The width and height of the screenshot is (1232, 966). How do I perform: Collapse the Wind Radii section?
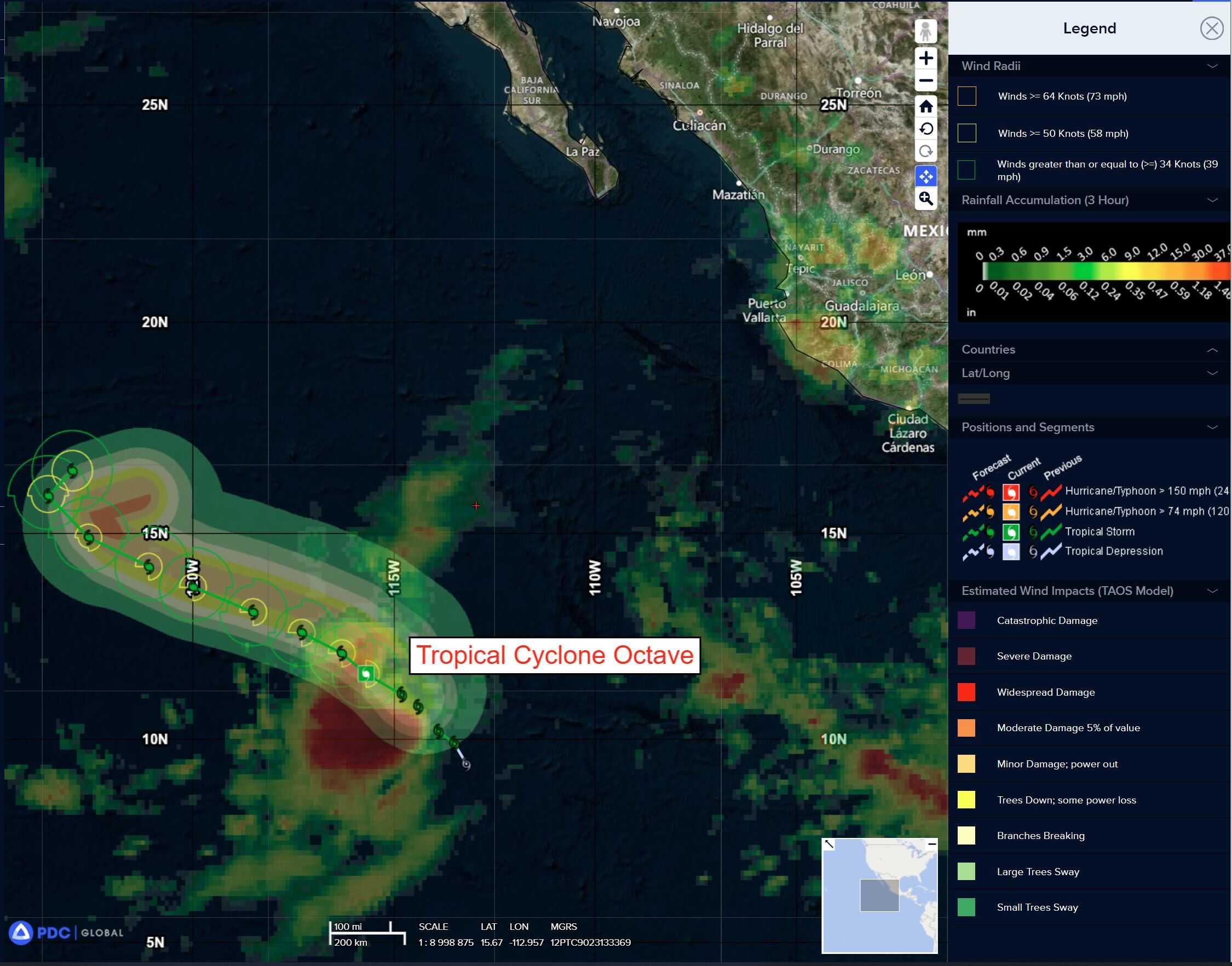pyautogui.click(x=1212, y=66)
